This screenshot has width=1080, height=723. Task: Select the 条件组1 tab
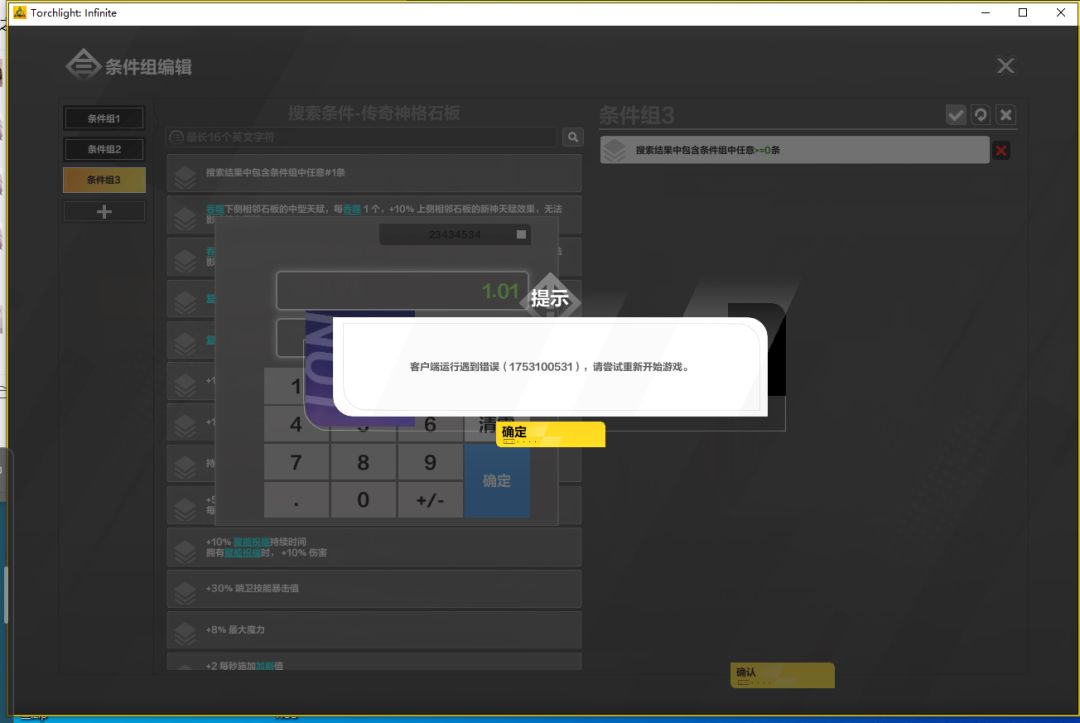(104, 118)
